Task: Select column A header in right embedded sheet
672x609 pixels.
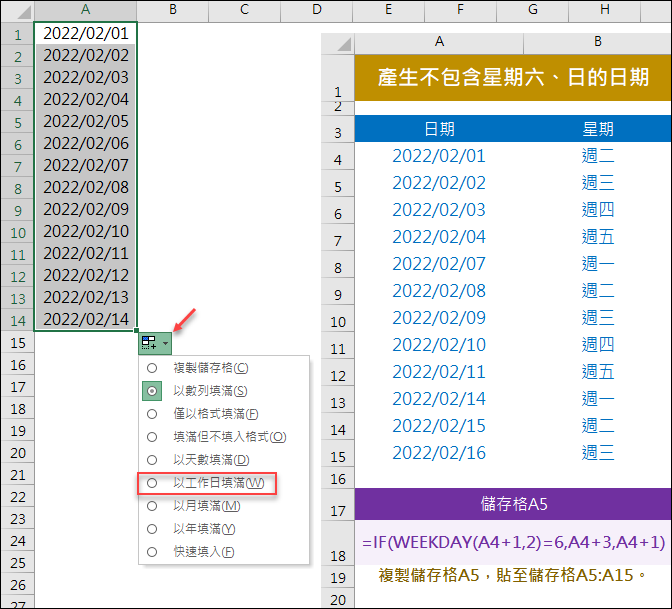Action: pos(439,42)
